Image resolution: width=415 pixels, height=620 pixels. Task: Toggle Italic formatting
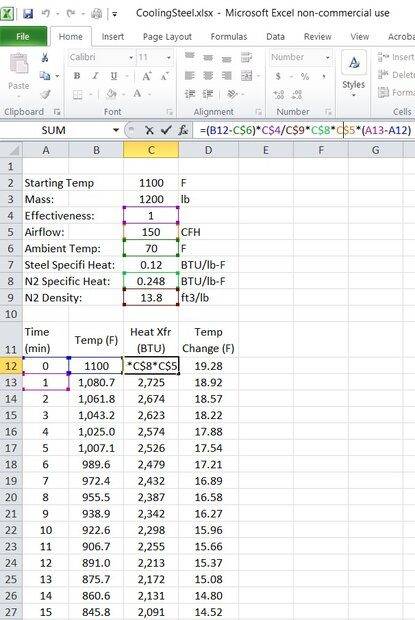(95, 76)
